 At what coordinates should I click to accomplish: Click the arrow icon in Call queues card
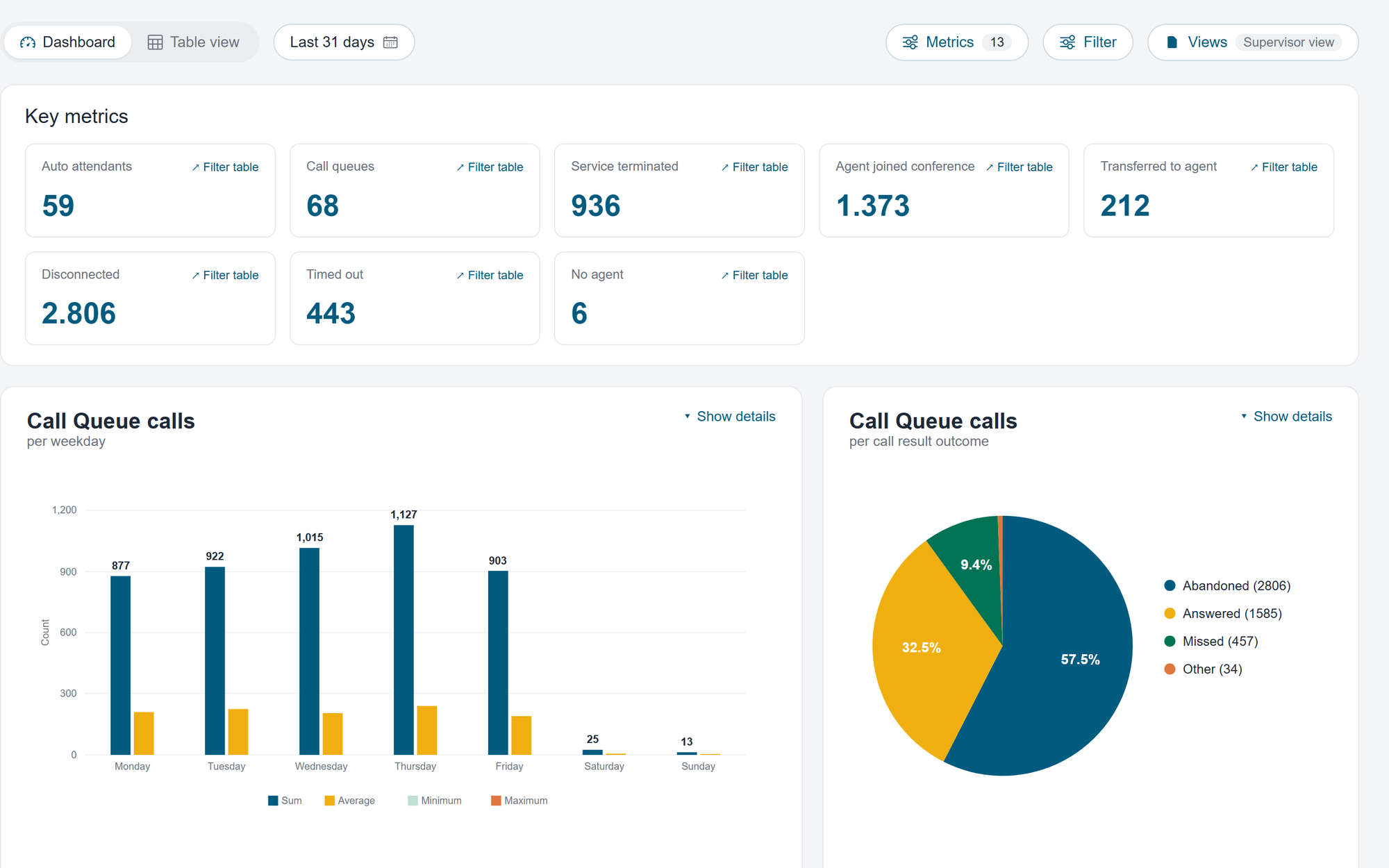[460, 167]
